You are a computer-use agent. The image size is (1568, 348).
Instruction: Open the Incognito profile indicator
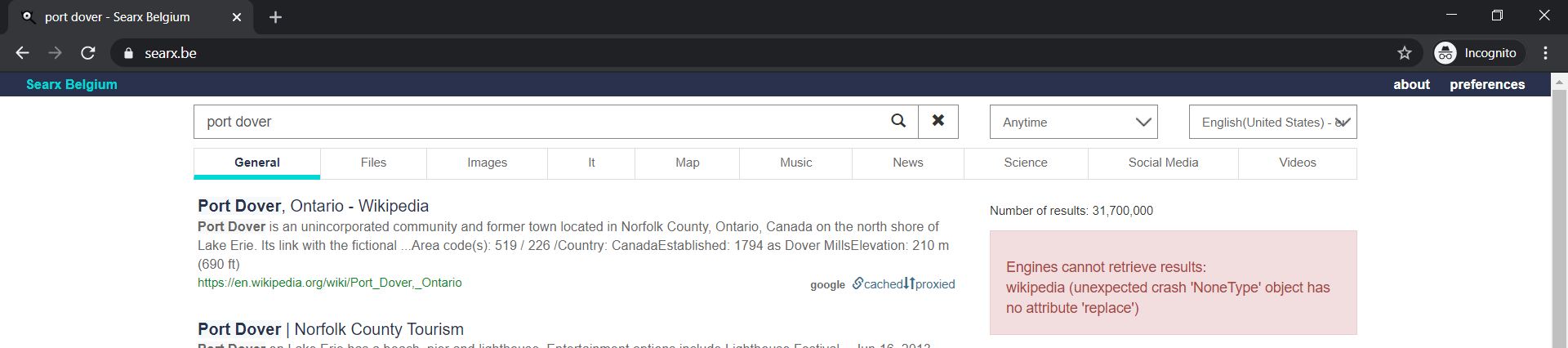pyautogui.click(x=1480, y=53)
